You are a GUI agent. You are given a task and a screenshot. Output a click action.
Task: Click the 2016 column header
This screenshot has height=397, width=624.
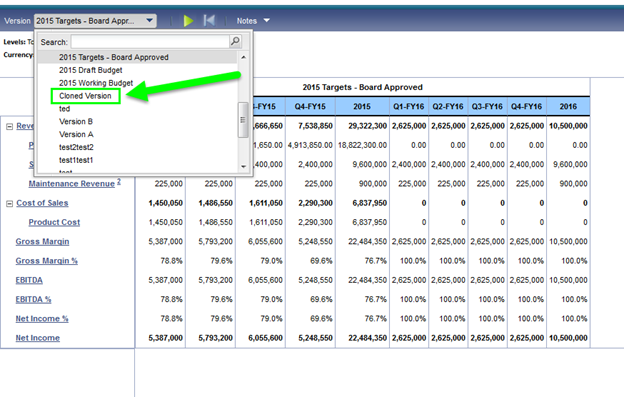pyautogui.click(x=568, y=106)
